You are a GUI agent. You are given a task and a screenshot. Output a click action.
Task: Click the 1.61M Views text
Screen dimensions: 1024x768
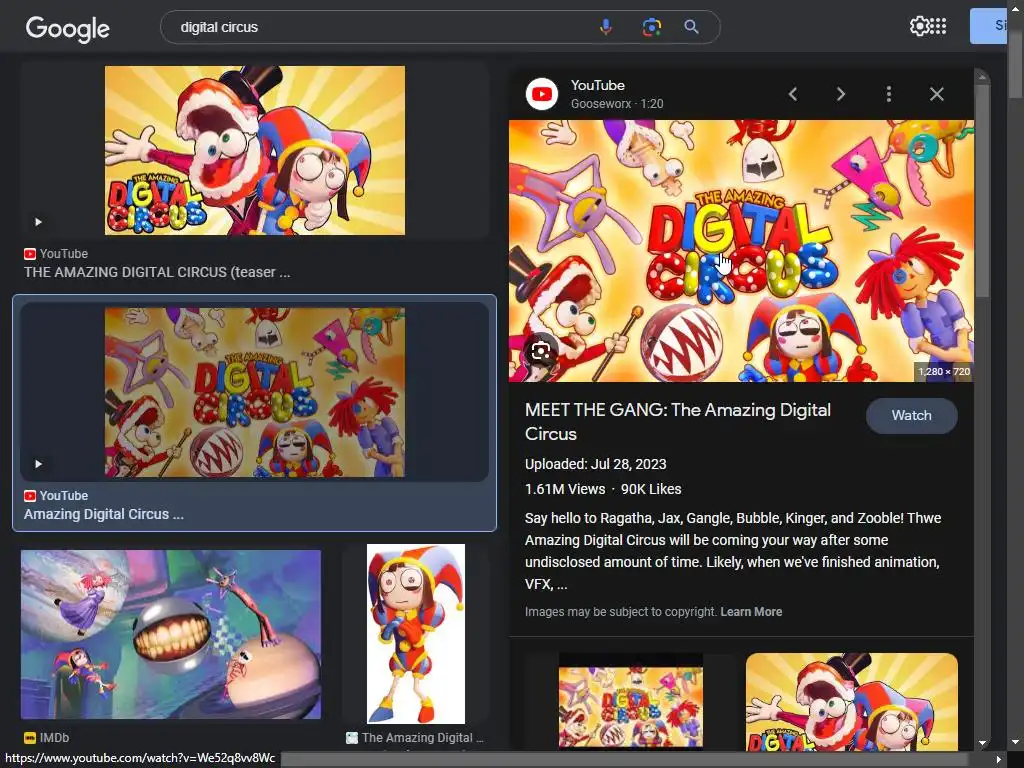click(565, 489)
